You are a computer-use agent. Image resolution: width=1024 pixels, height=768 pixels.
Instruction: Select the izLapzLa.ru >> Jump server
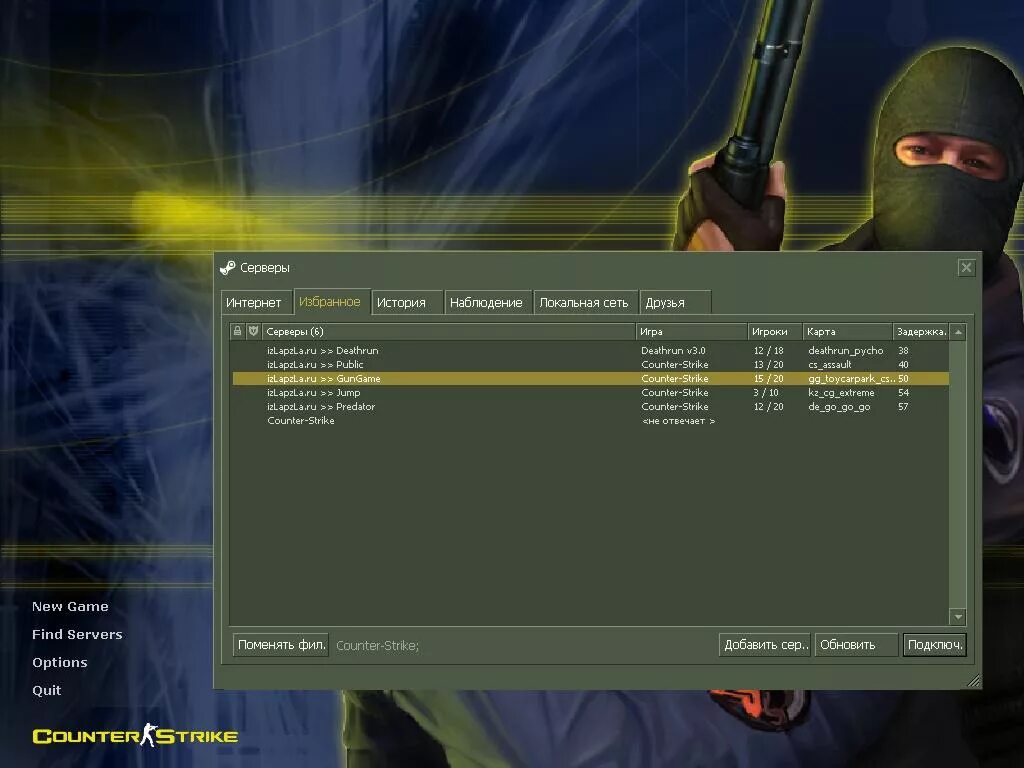[x=590, y=392]
